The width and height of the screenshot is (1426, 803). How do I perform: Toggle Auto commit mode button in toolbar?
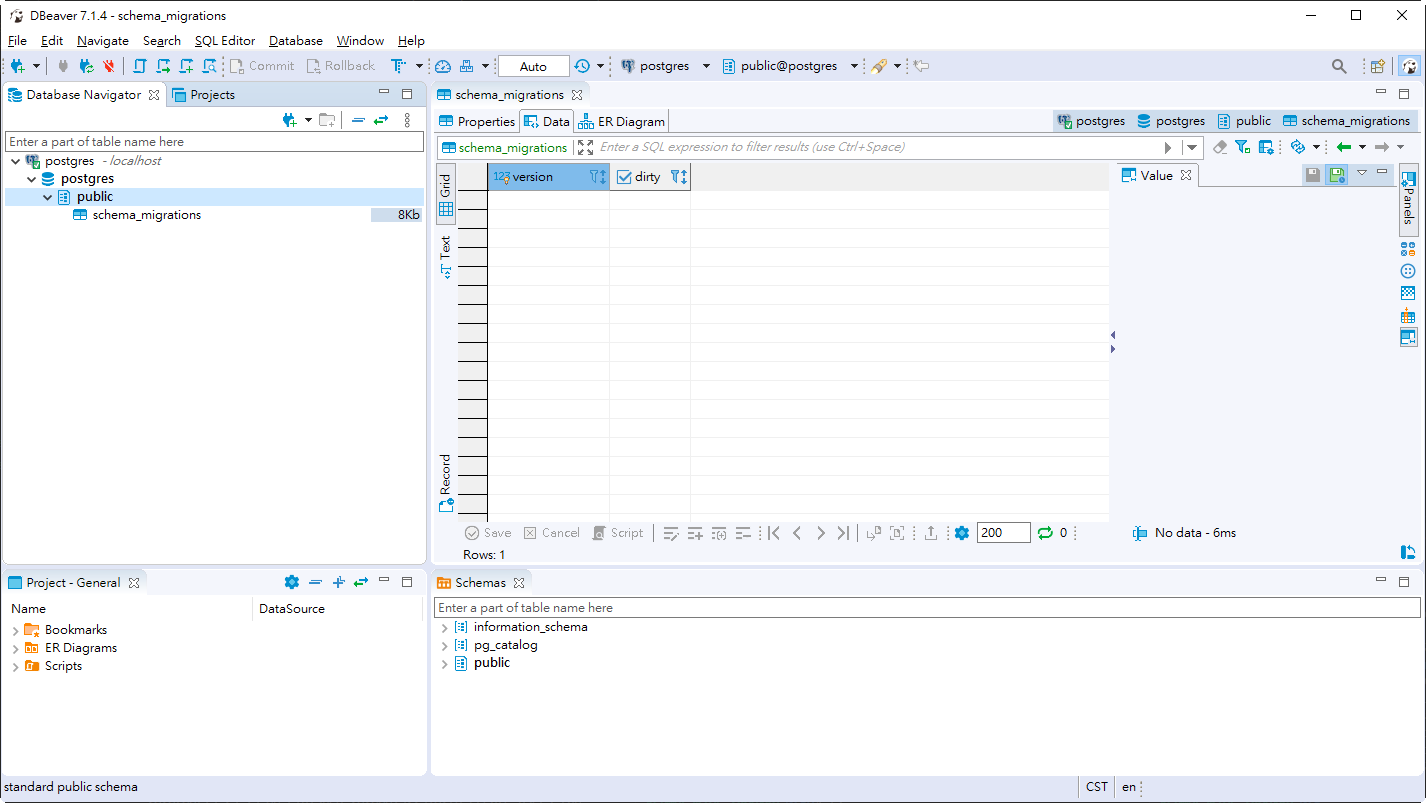(x=534, y=66)
